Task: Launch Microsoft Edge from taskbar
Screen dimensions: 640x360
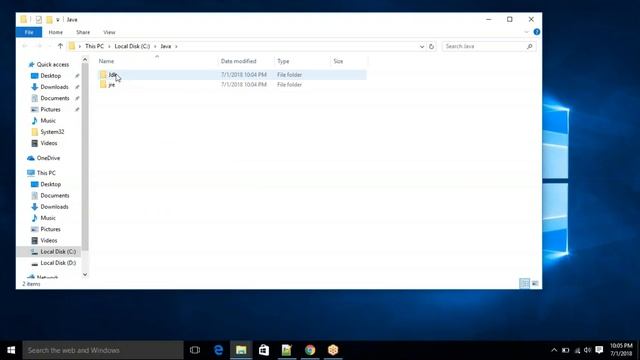Action: click(218, 350)
